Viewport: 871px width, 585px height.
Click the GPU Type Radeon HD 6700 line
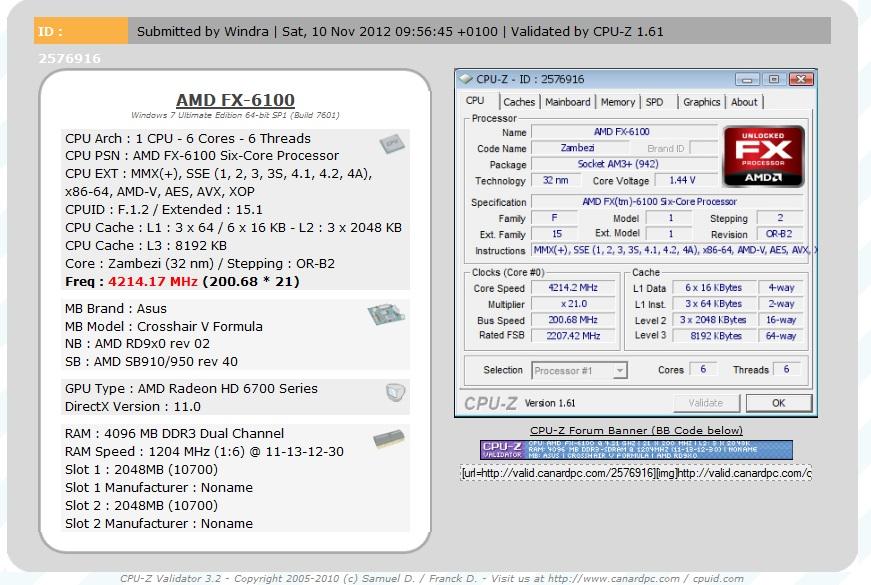(191, 388)
